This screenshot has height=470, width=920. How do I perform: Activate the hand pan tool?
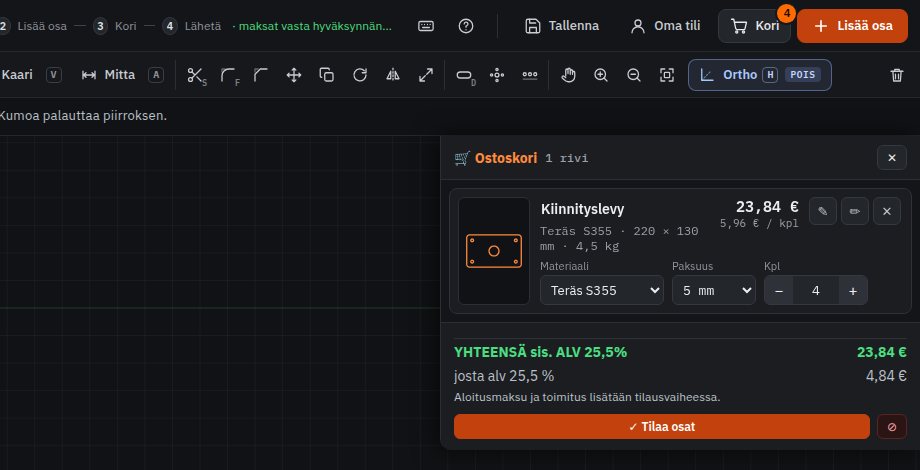[568, 75]
